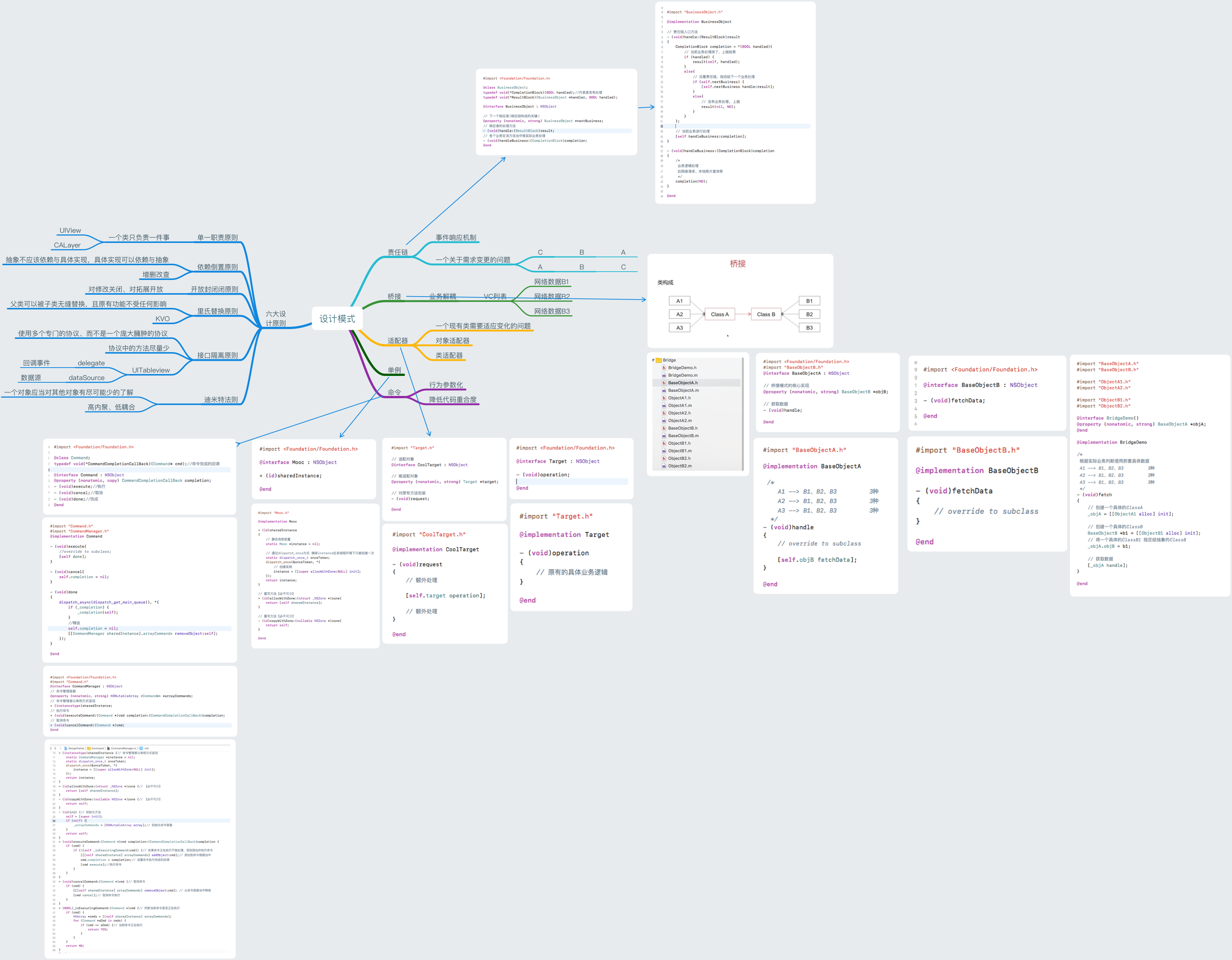Image resolution: width=1232 pixels, height=960 pixels.
Task: Select BaseObjectA.h in the file tree
Action: (x=683, y=383)
